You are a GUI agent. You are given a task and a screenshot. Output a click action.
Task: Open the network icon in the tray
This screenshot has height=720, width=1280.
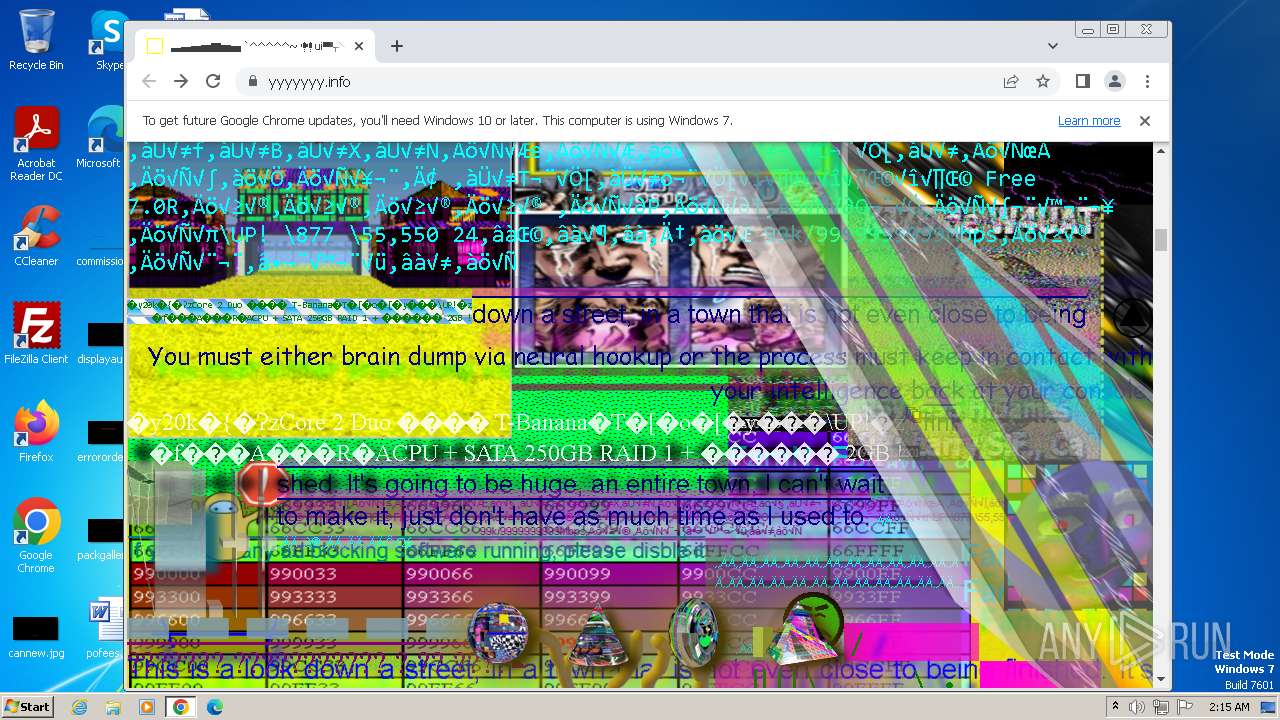coord(1160,707)
